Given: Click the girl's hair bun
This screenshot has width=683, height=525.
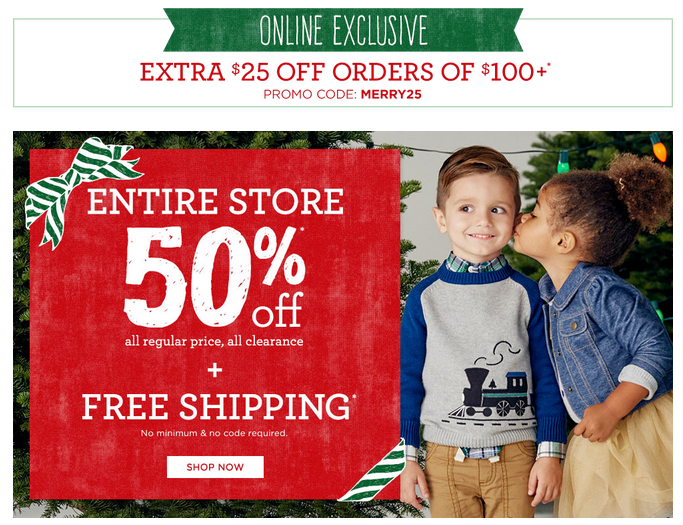Looking at the screenshot, I should pyautogui.click(x=642, y=191).
